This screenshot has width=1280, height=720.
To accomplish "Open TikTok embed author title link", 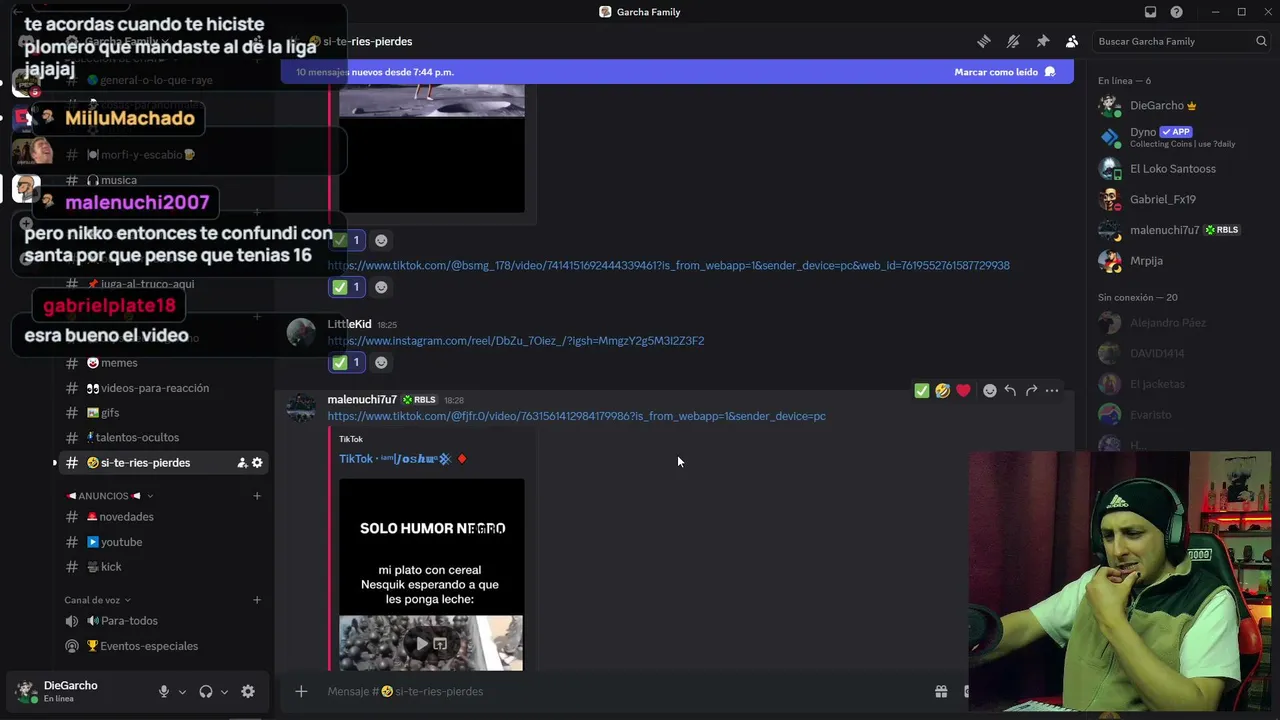I will pyautogui.click(x=395, y=459).
